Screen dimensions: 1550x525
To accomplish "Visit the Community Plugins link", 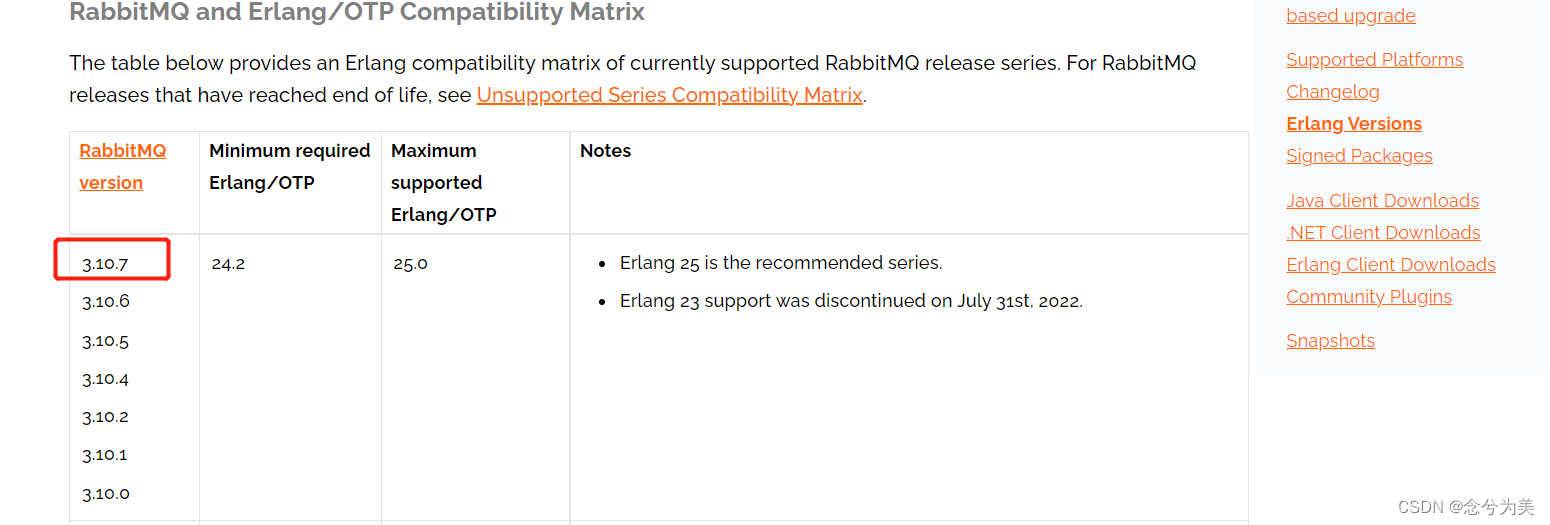I will [1368, 297].
